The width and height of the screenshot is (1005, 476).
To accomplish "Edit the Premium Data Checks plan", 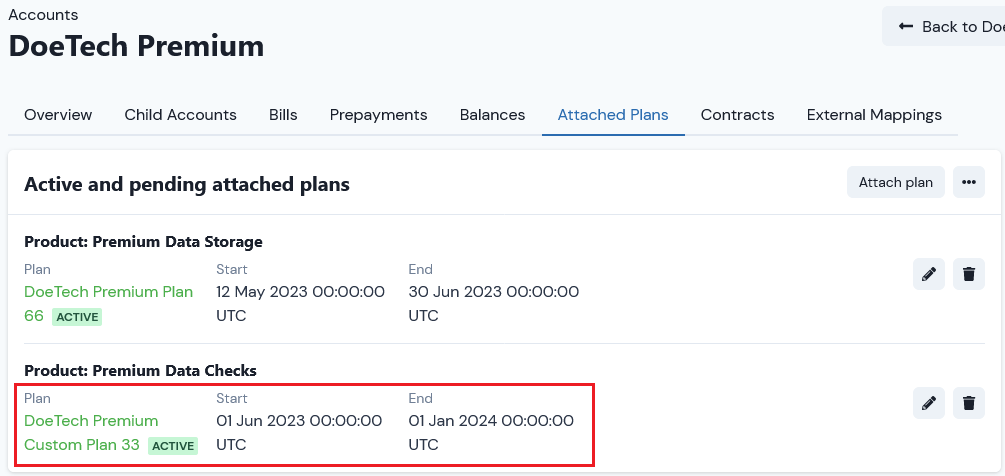I will 929,403.
